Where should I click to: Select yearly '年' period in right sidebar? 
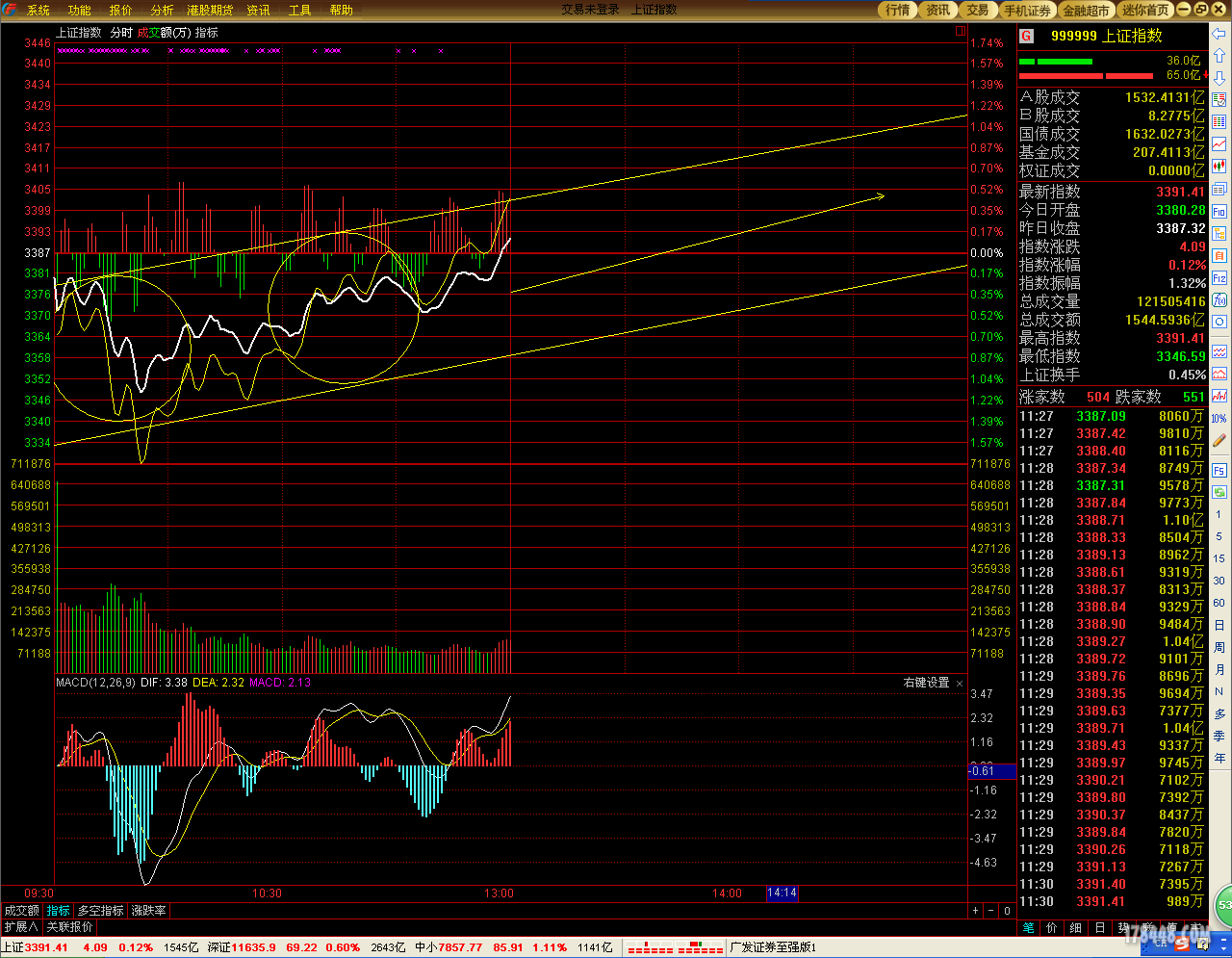[1219, 758]
